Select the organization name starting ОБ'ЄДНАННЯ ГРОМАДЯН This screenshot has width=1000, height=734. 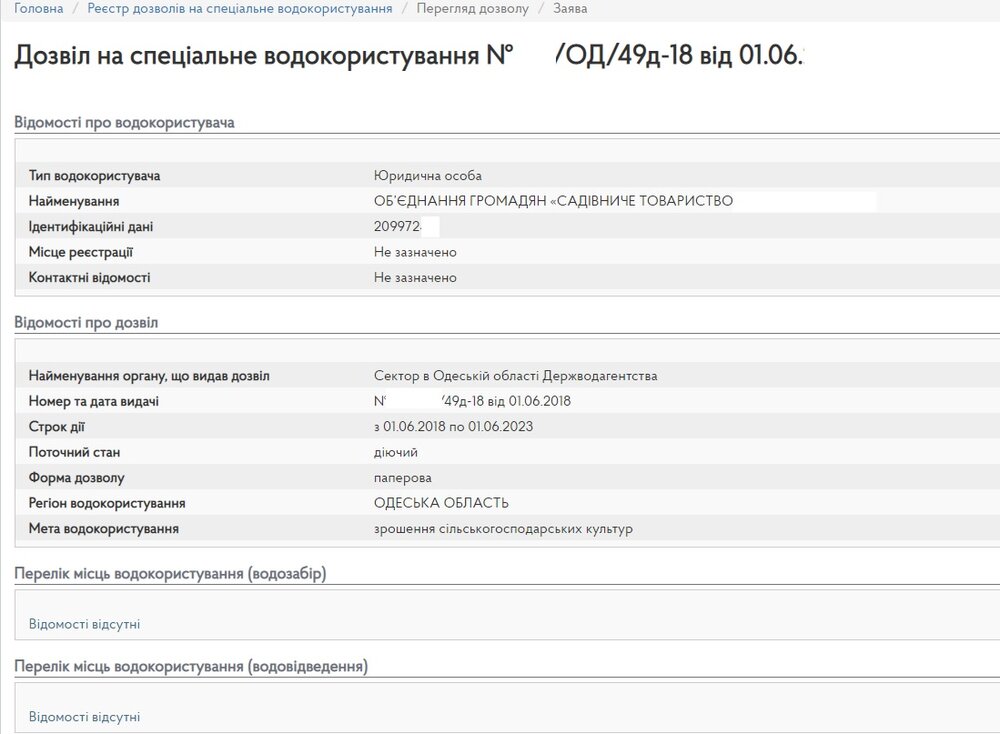tap(554, 201)
